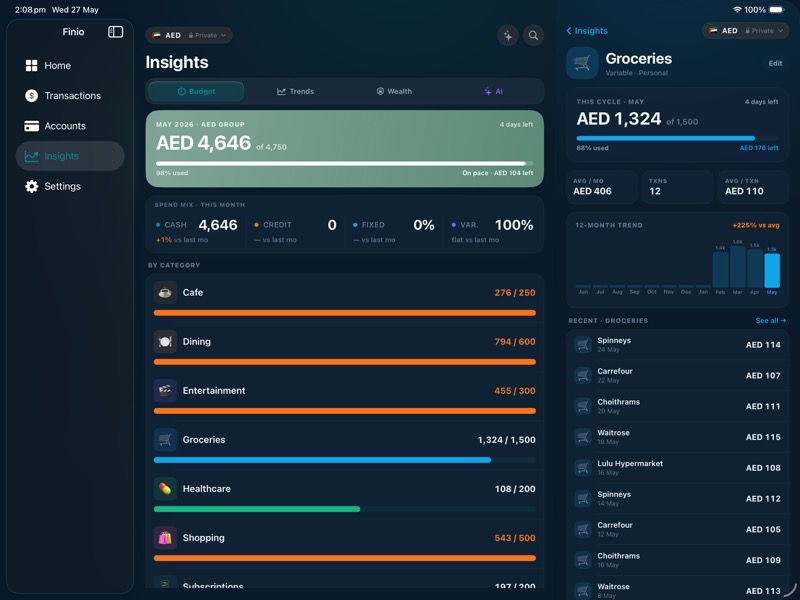This screenshot has width=800, height=600.
Task: Click the AVG / MO AED 406 card
Action: pos(602,187)
